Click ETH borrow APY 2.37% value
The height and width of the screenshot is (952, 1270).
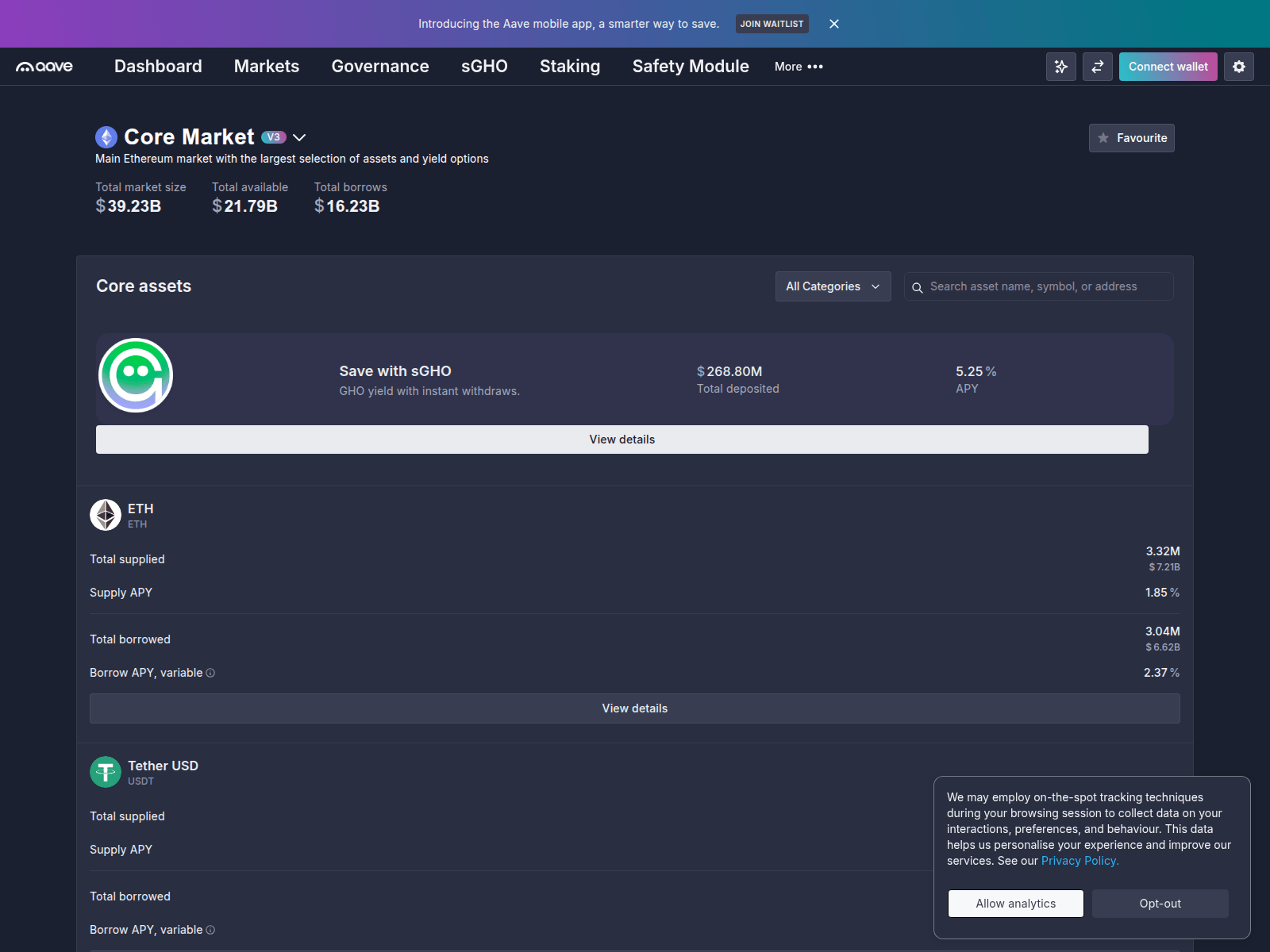coord(1162,673)
